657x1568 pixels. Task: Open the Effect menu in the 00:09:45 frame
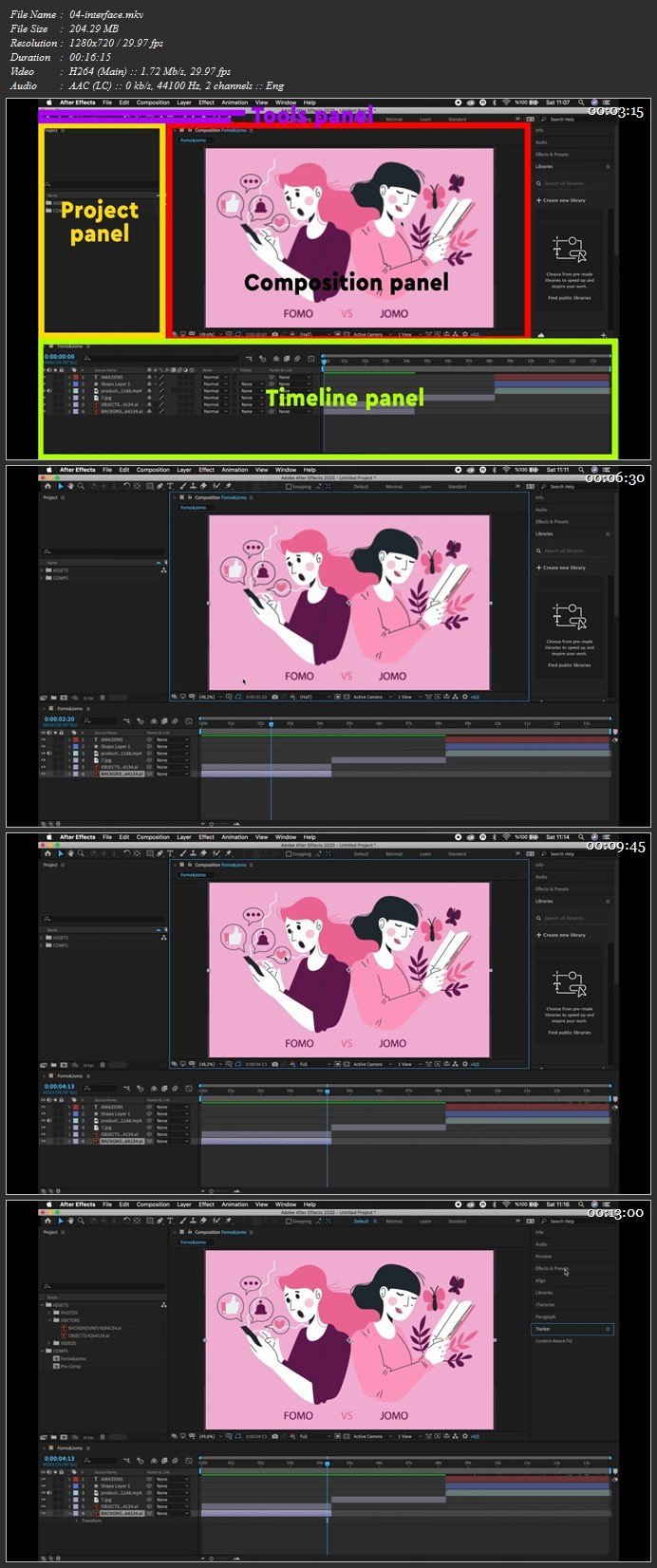206,837
